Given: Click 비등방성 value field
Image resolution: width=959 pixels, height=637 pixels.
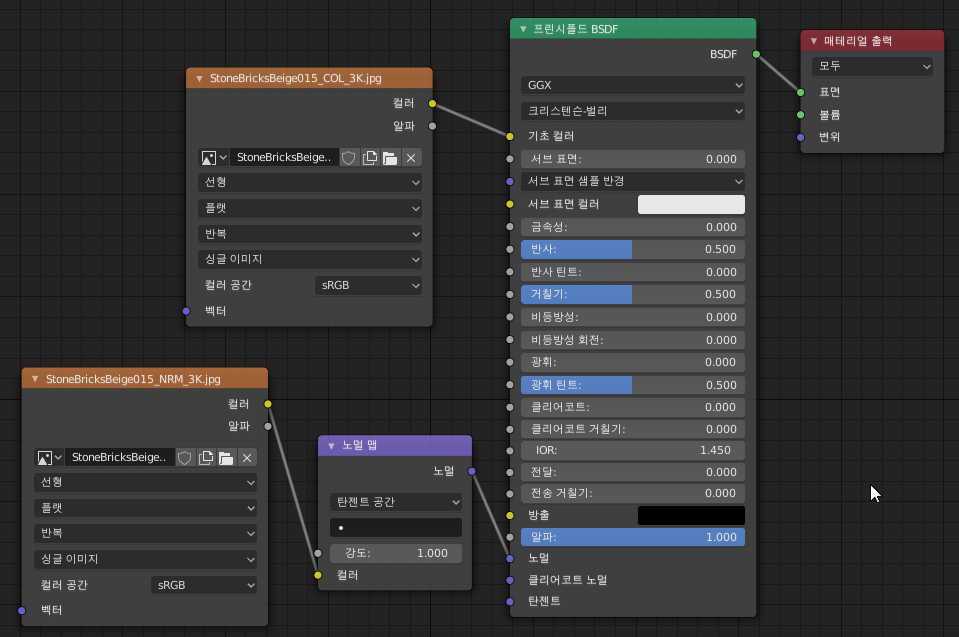Looking at the screenshot, I should tap(633, 317).
